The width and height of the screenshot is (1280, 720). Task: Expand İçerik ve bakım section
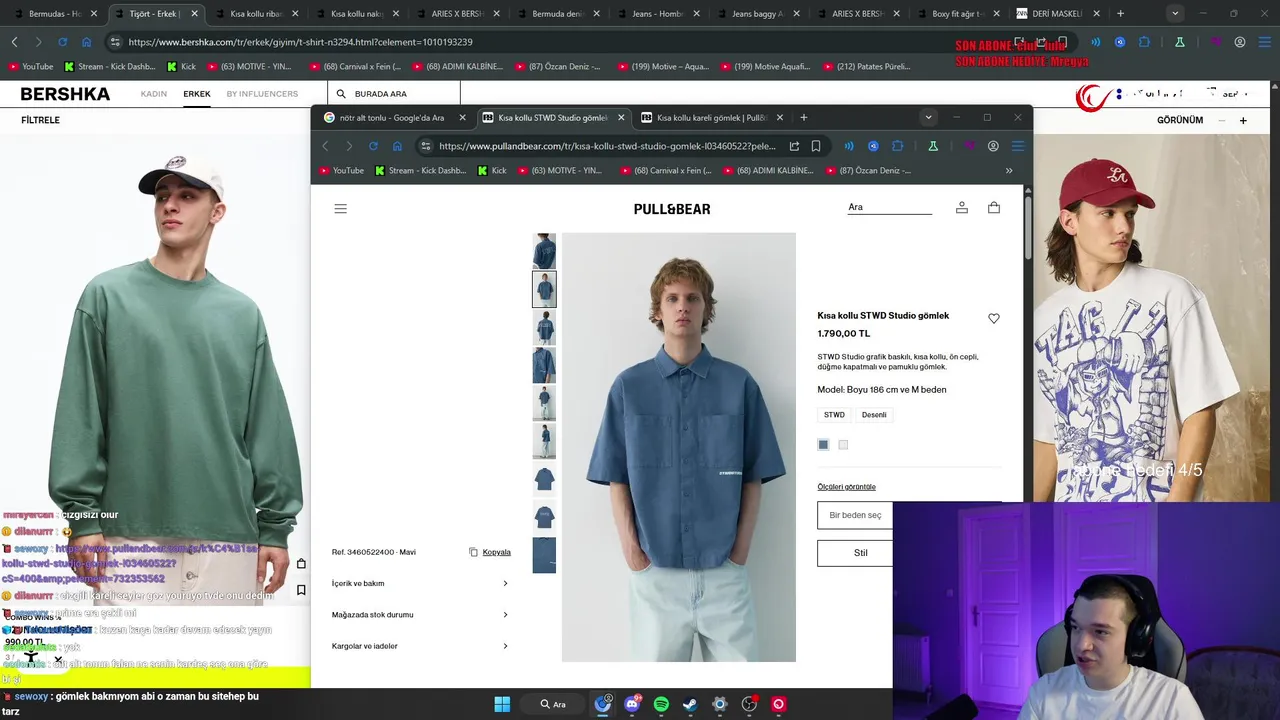(420, 583)
